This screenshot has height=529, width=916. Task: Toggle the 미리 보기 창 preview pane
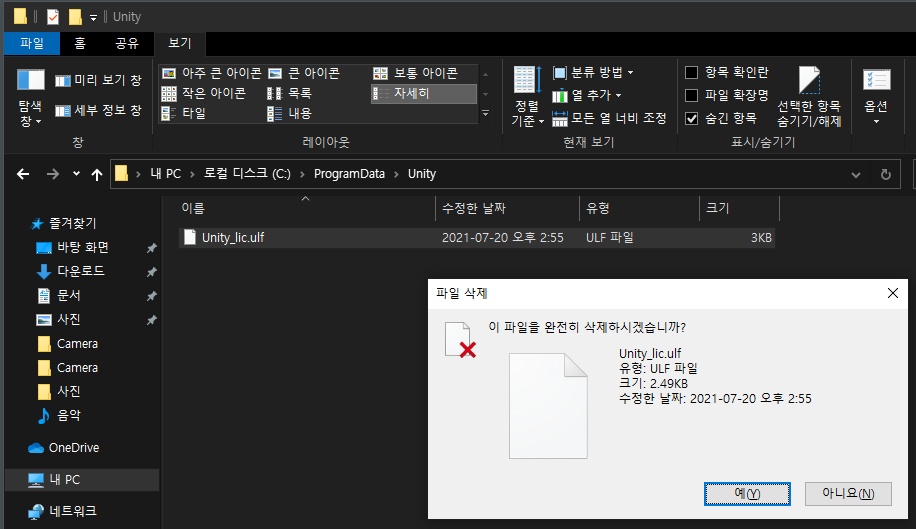coord(98,81)
